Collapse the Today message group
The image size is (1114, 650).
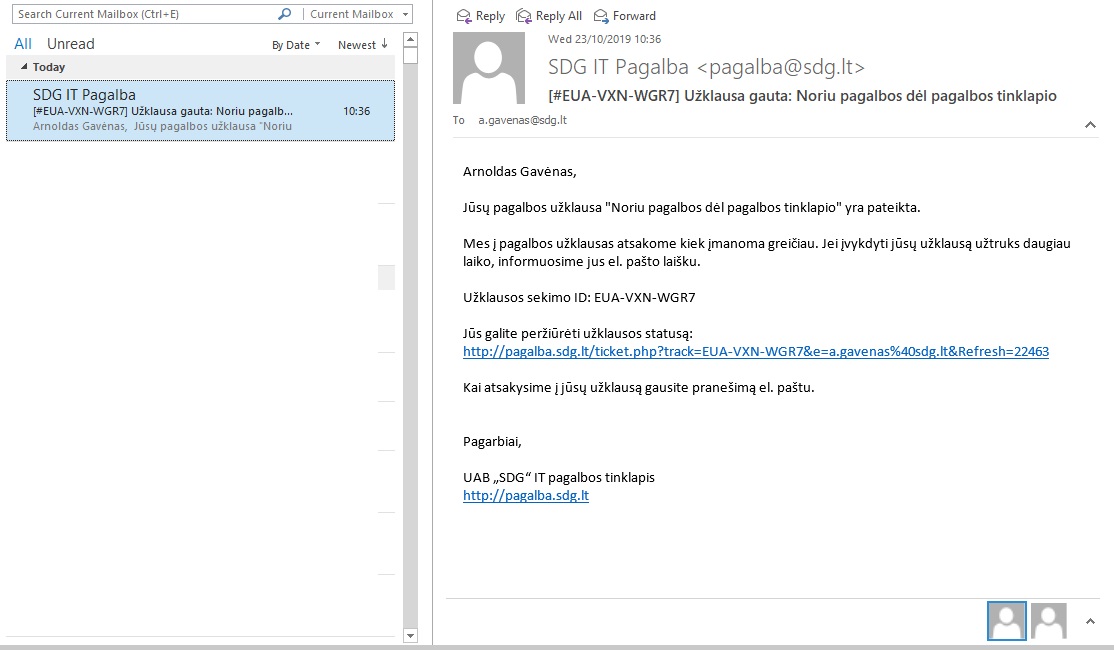[x=25, y=67]
